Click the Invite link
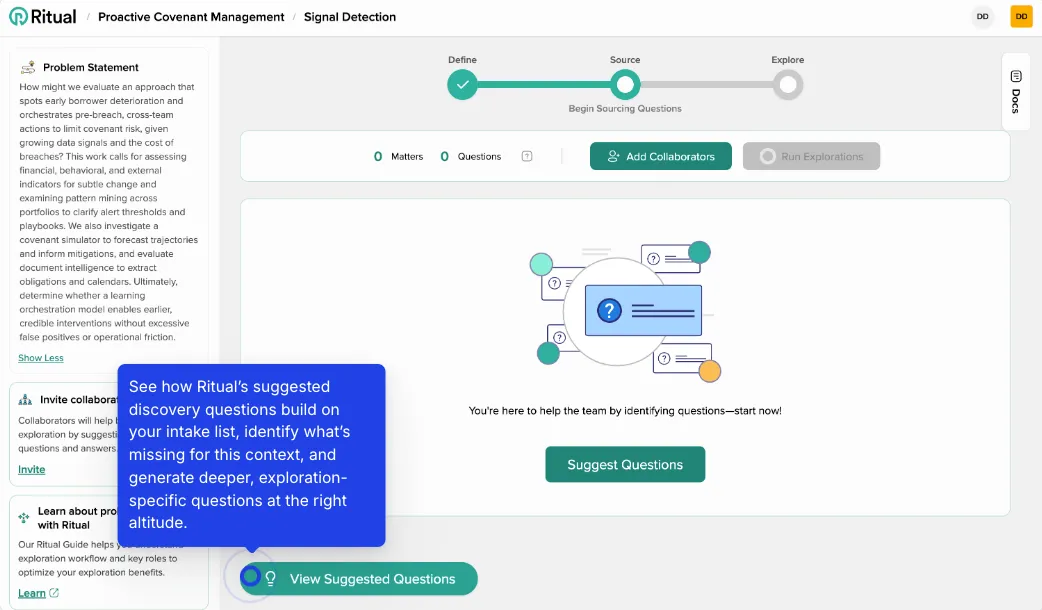Image resolution: width=1042 pixels, height=610 pixels. coord(31,469)
